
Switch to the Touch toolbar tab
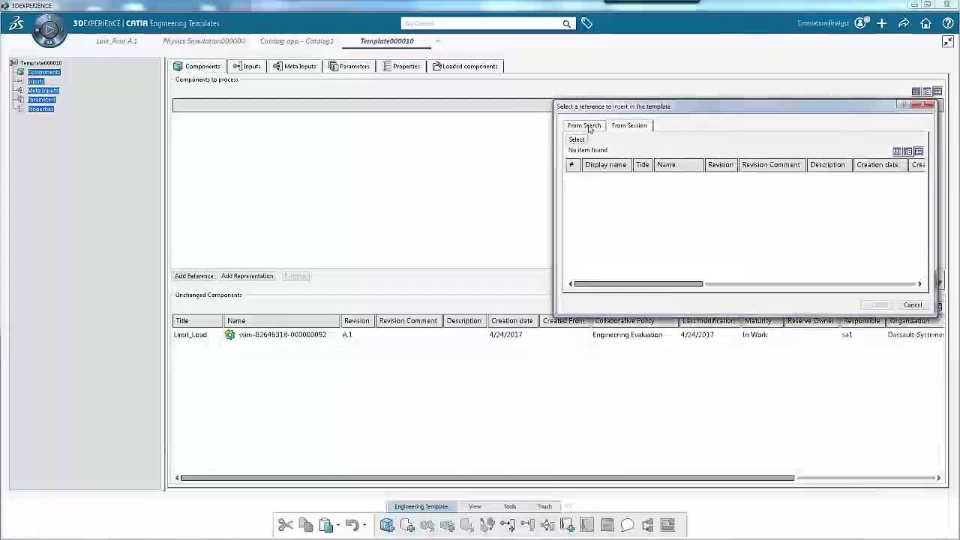coord(545,506)
